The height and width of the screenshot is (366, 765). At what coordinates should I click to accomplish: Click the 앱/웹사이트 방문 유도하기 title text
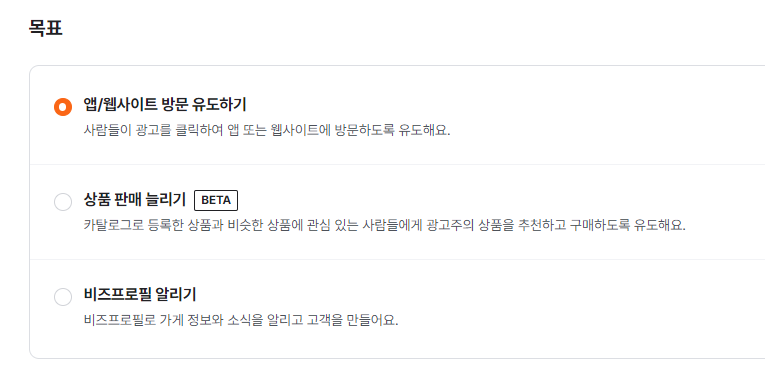(165, 104)
